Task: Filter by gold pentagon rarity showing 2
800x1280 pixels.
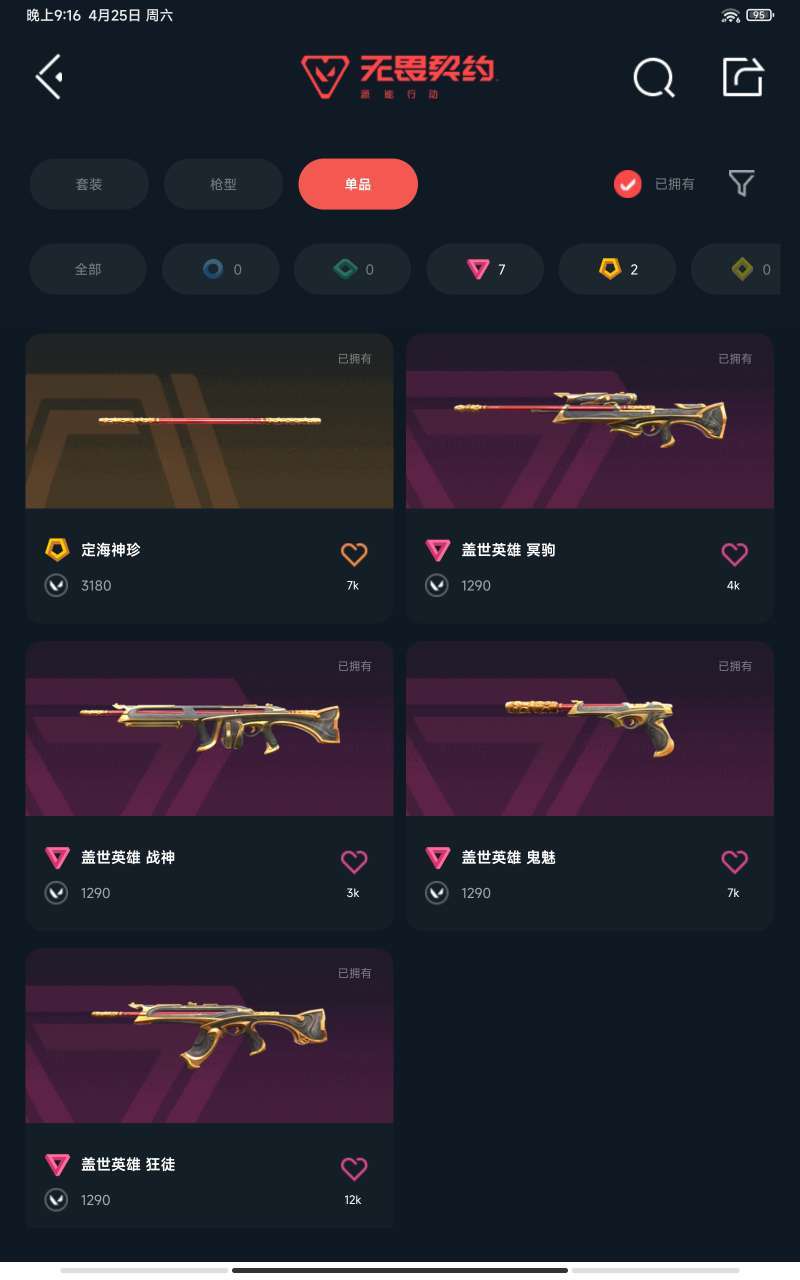Action: (x=617, y=269)
